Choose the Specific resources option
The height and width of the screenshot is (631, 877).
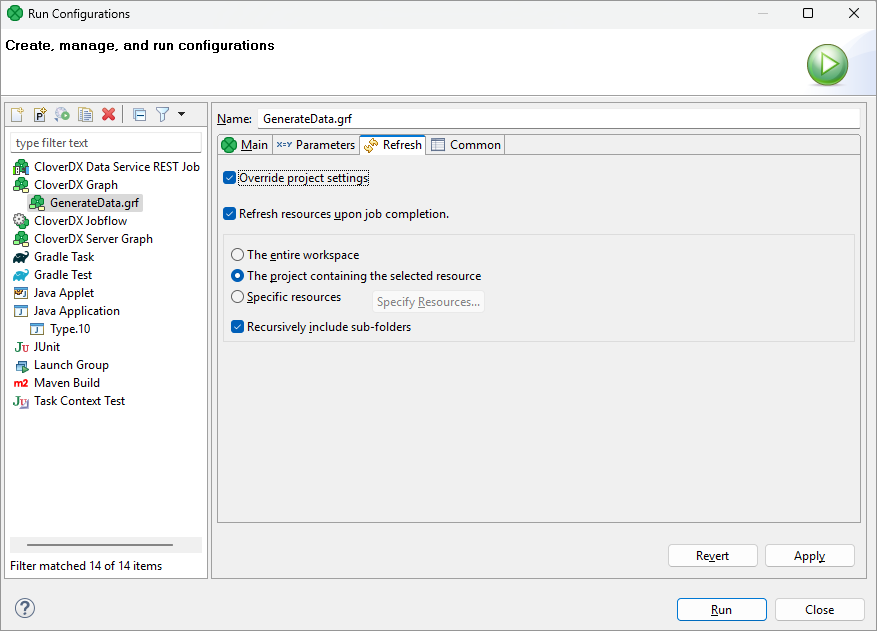[x=237, y=294]
